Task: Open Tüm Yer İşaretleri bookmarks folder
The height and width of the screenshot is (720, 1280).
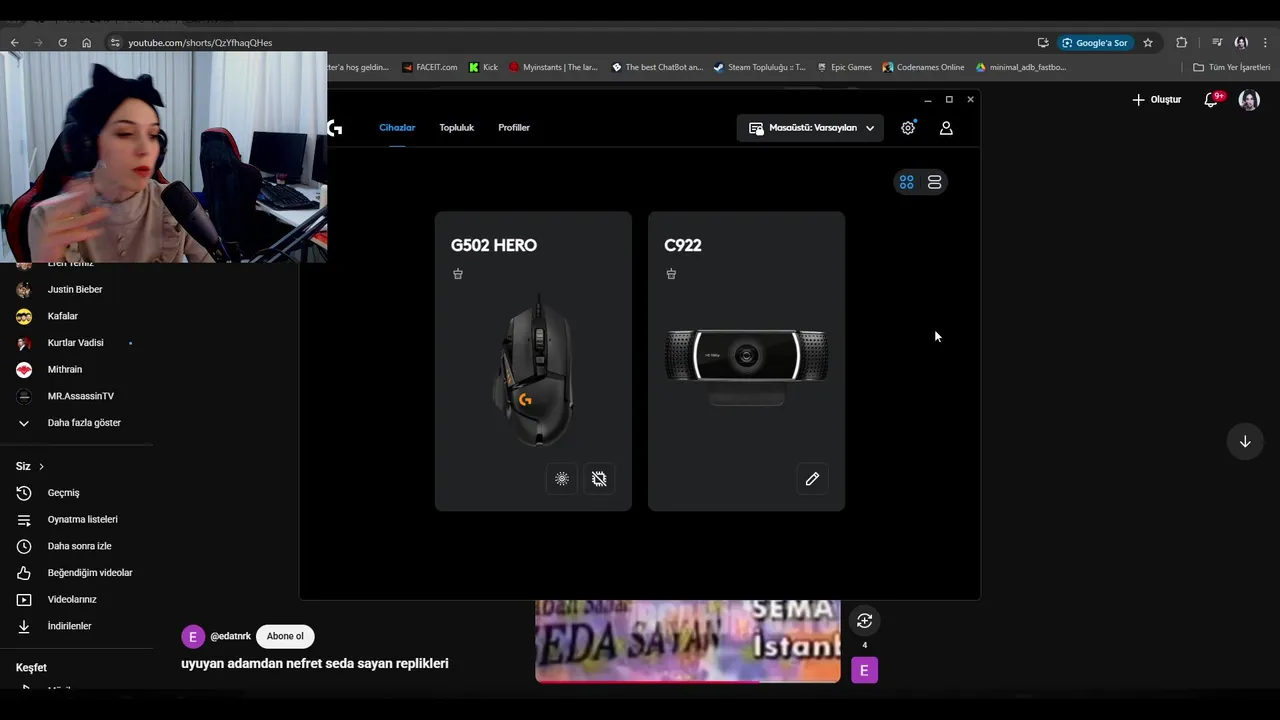Action: tap(1232, 67)
